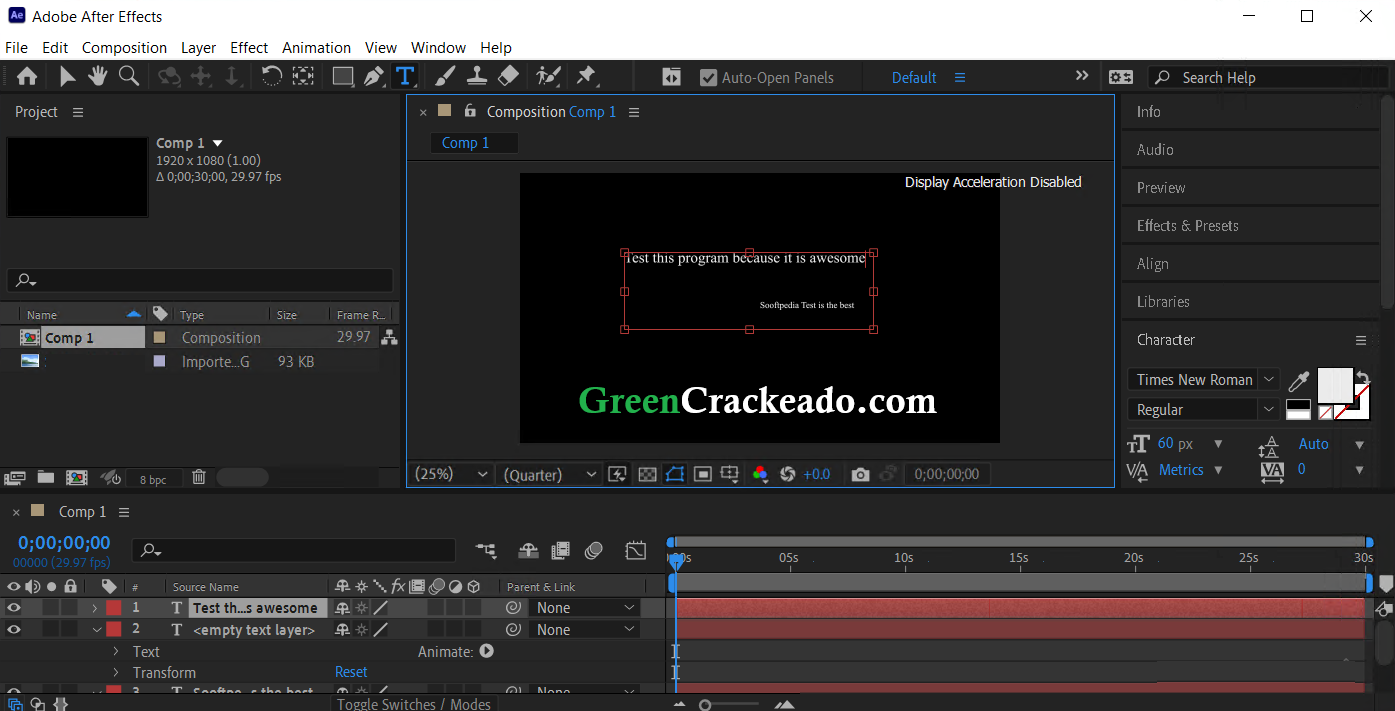Hide the 'Test th...s awesome' layer
Viewport: 1395px width, 711px height.
point(14,607)
